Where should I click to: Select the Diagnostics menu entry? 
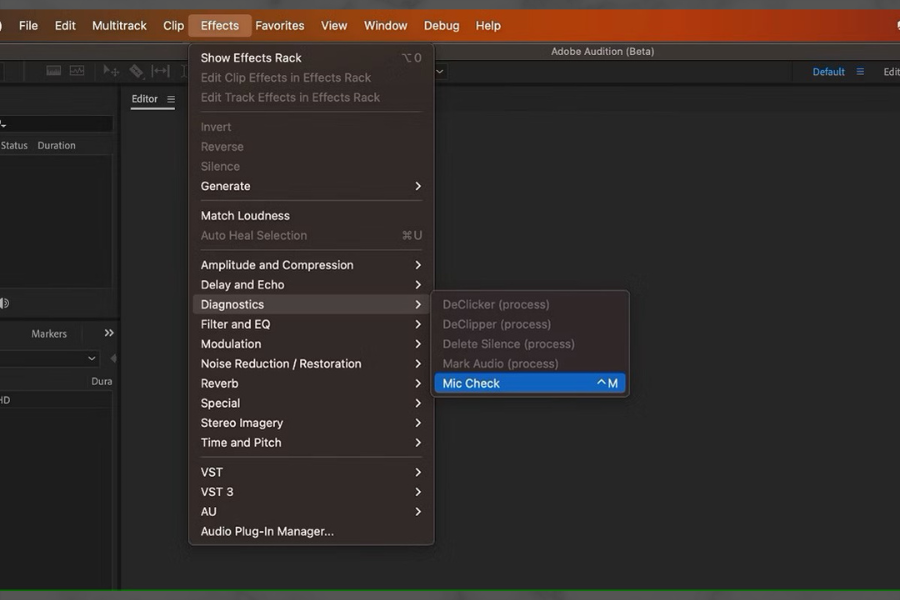pos(311,304)
